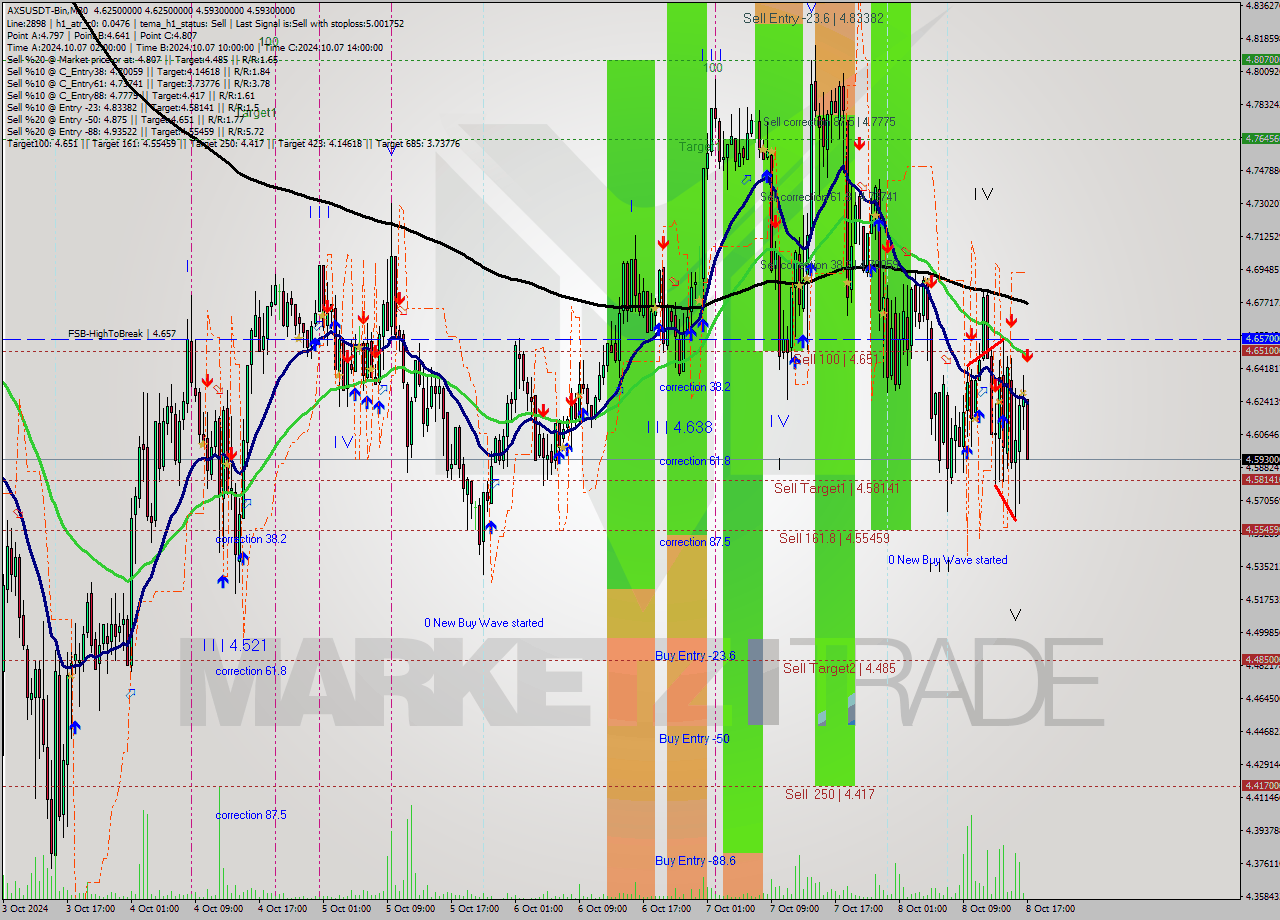The image size is (1280, 920).
Task: Click the '6 Oct 01:00' time axis label
Action: (x=540, y=909)
